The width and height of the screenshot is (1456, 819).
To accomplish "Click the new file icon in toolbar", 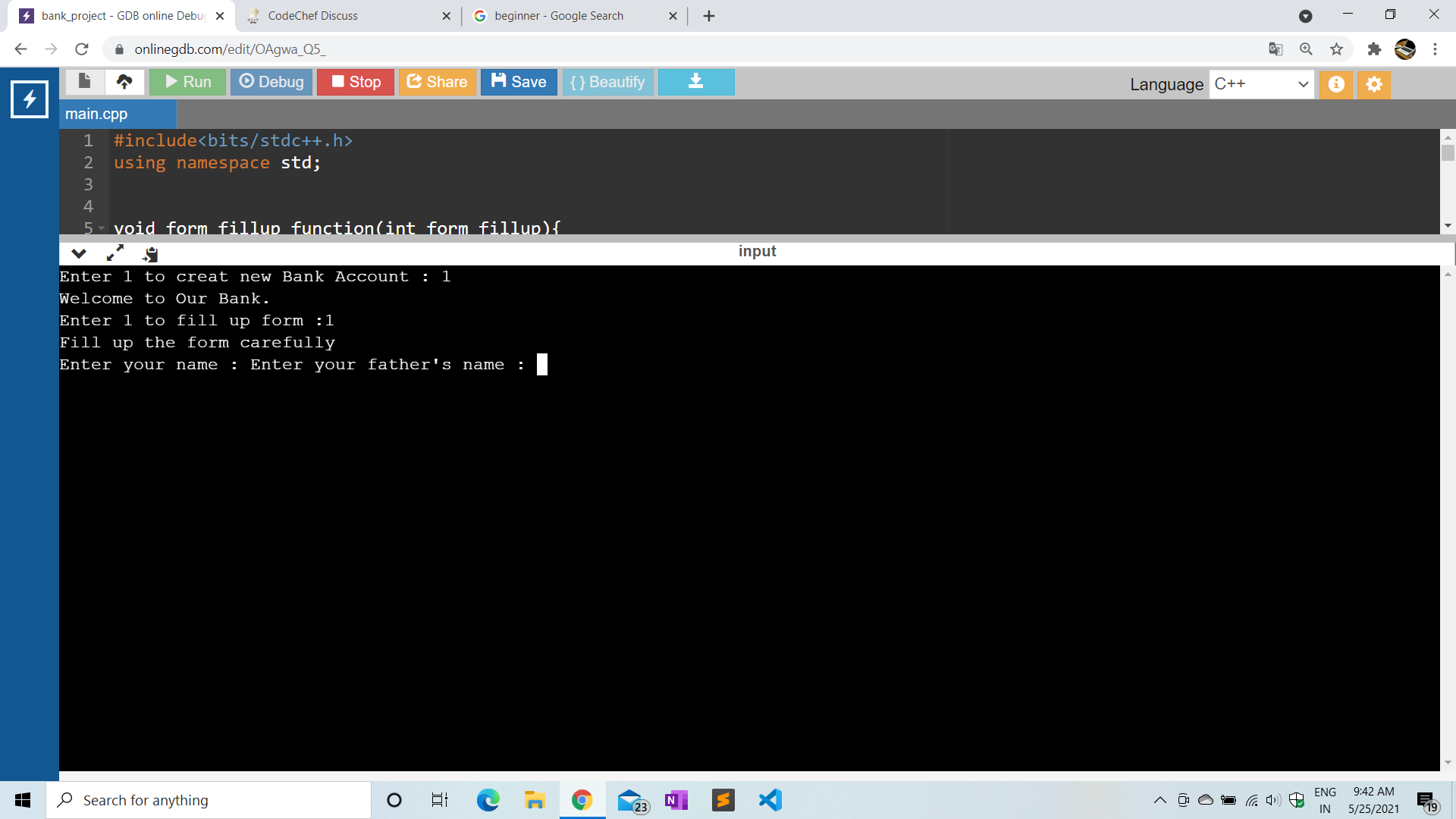I will click(84, 82).
